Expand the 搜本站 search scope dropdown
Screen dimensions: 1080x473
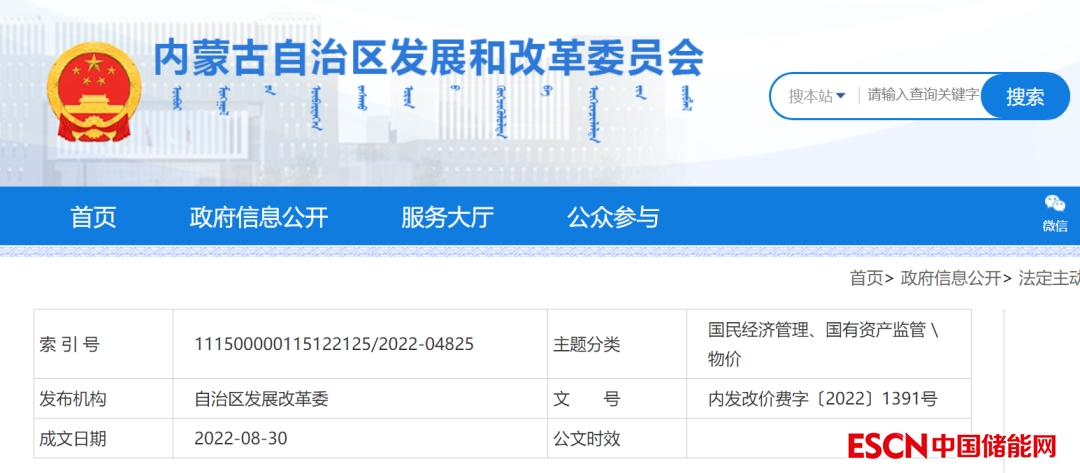817,96
